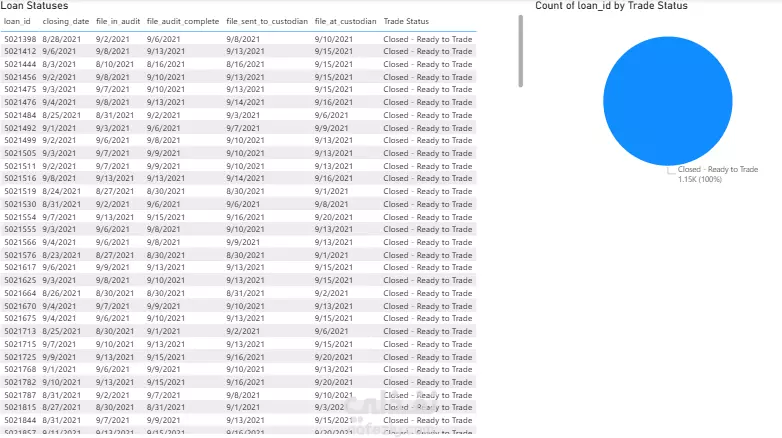Click closing_date 9/9/2021 for loan 5021725
Image resolution: width=782 pixels, height=438 pixels.
pyautogui.click(x=59, y=357)
